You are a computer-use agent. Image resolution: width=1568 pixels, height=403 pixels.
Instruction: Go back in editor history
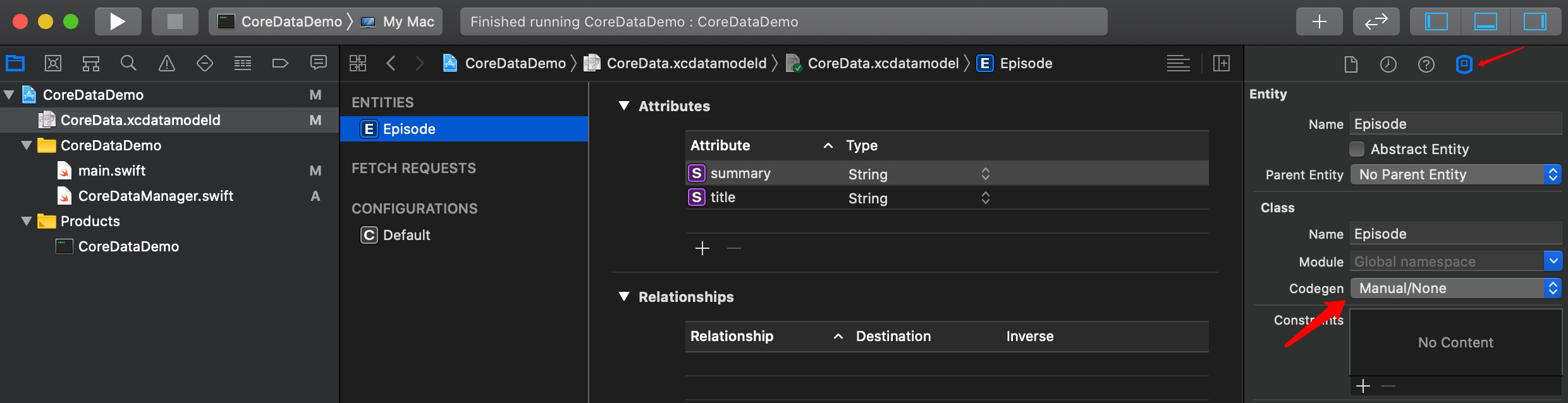pos(391,63)
